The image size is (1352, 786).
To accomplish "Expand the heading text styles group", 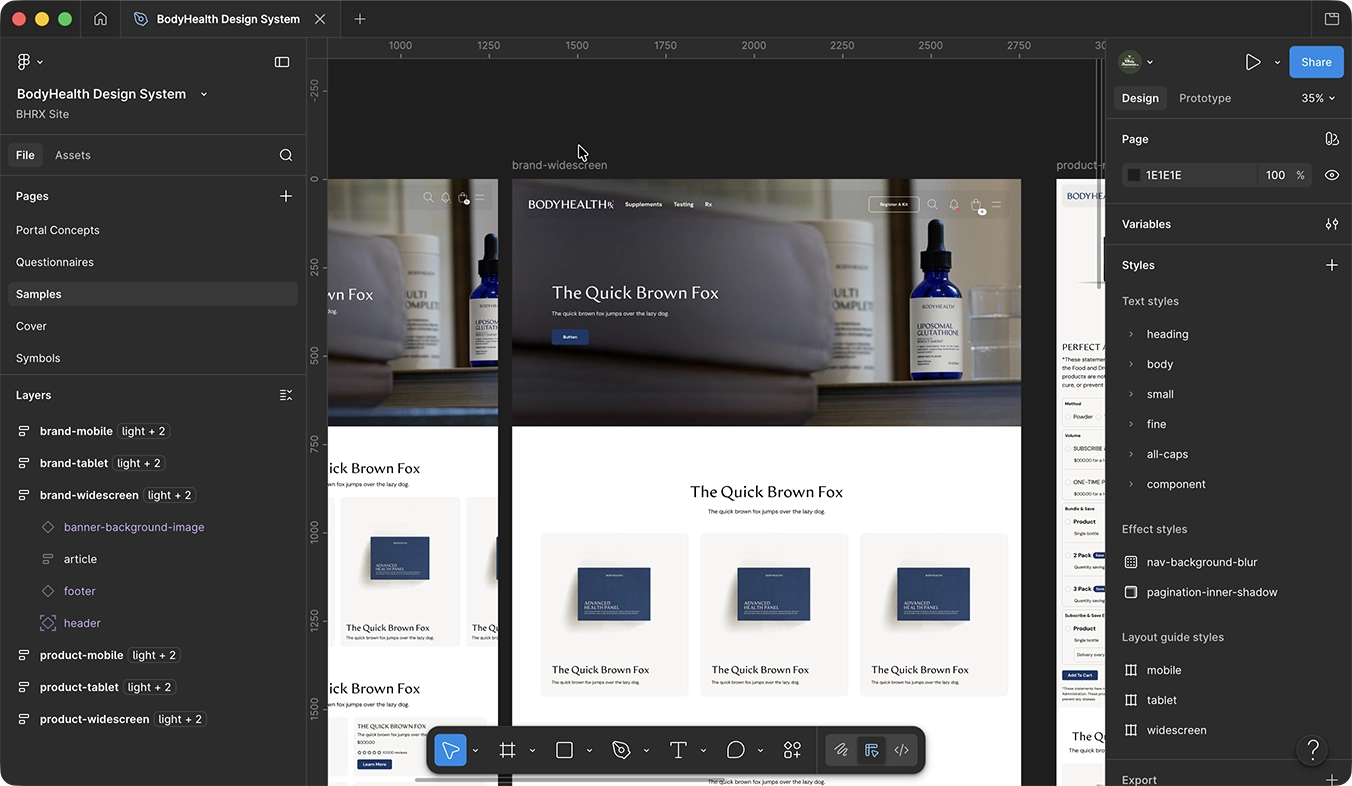I will (1131, 334).
